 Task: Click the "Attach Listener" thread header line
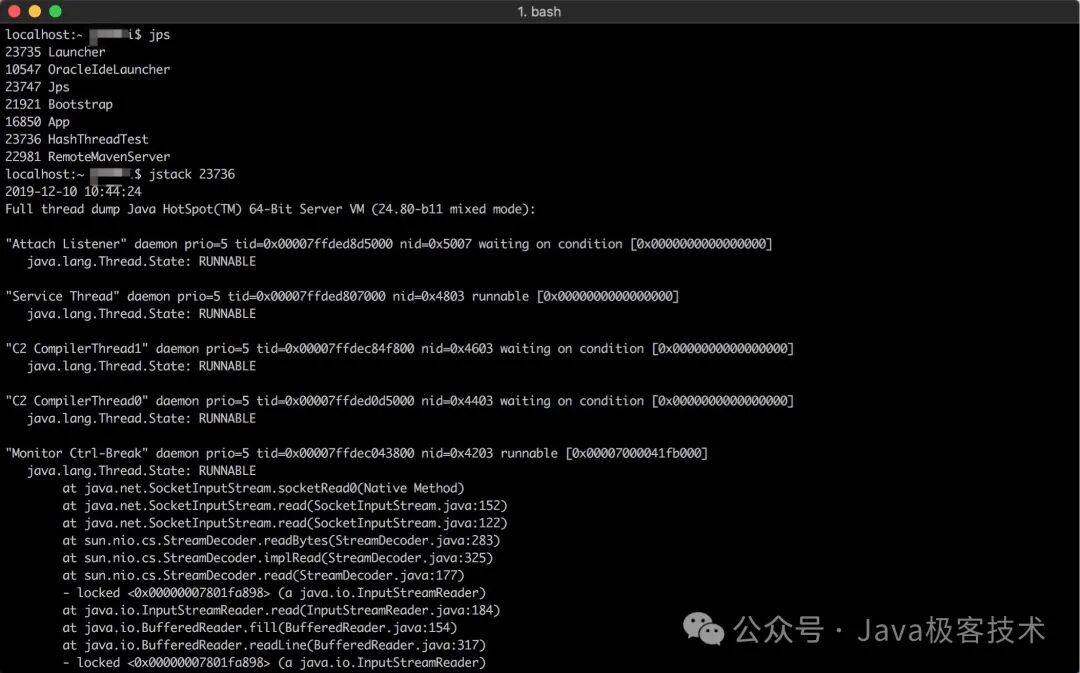pyautogui.click(x=388, y=244)
